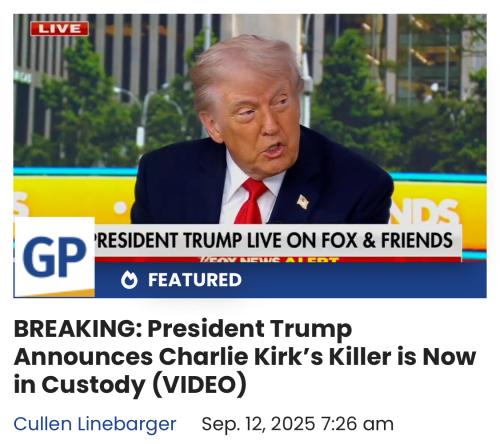Click the Sep. 12, 2025 date
Image resolution: width=500 pixels, height=444 pixels.
[x=258, y=424]
